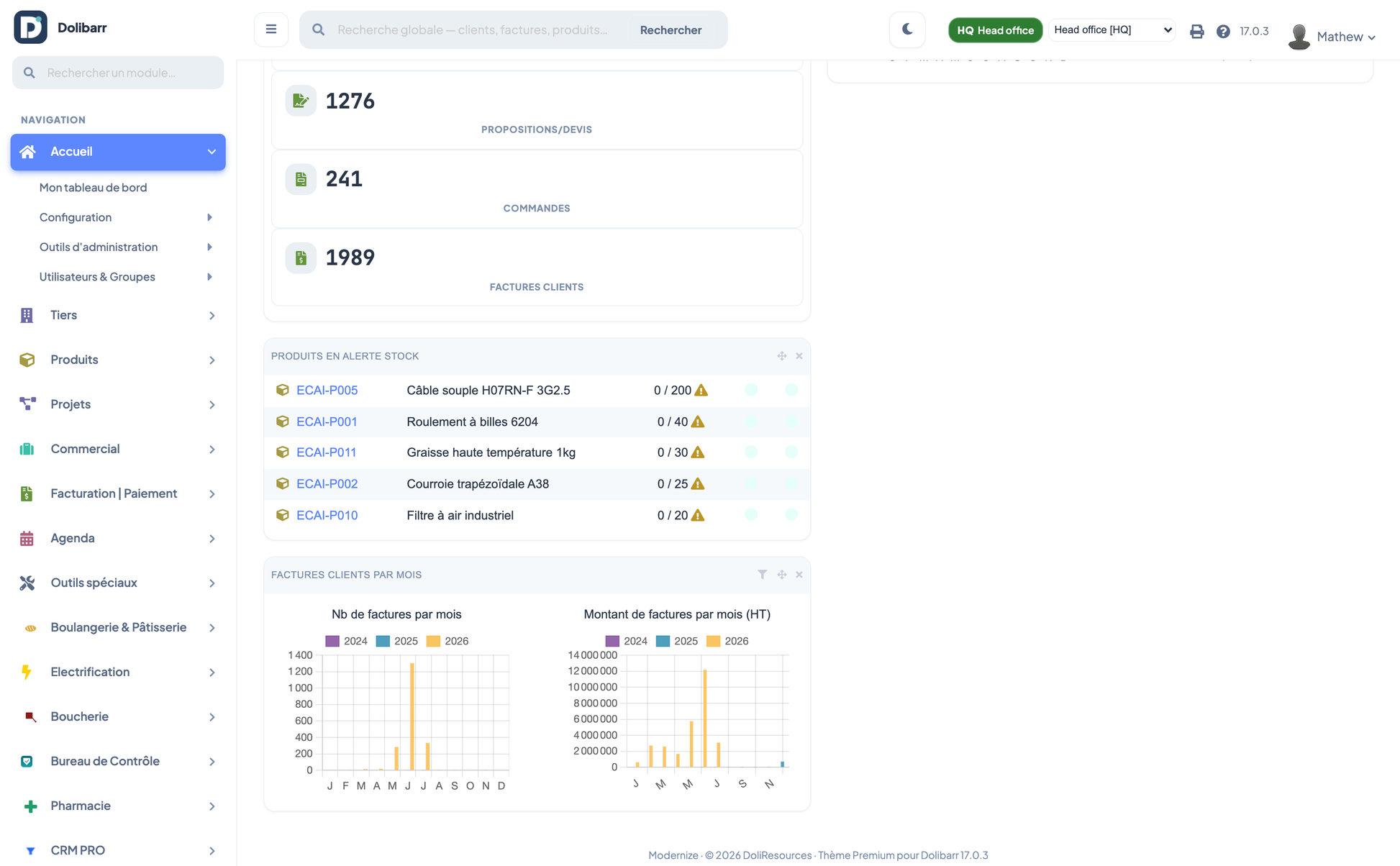Select the Boulangerie & Pâtisserie menu item
This screenshot has height=866, width=1400.
pyautogui.click(x=118, y=627)
